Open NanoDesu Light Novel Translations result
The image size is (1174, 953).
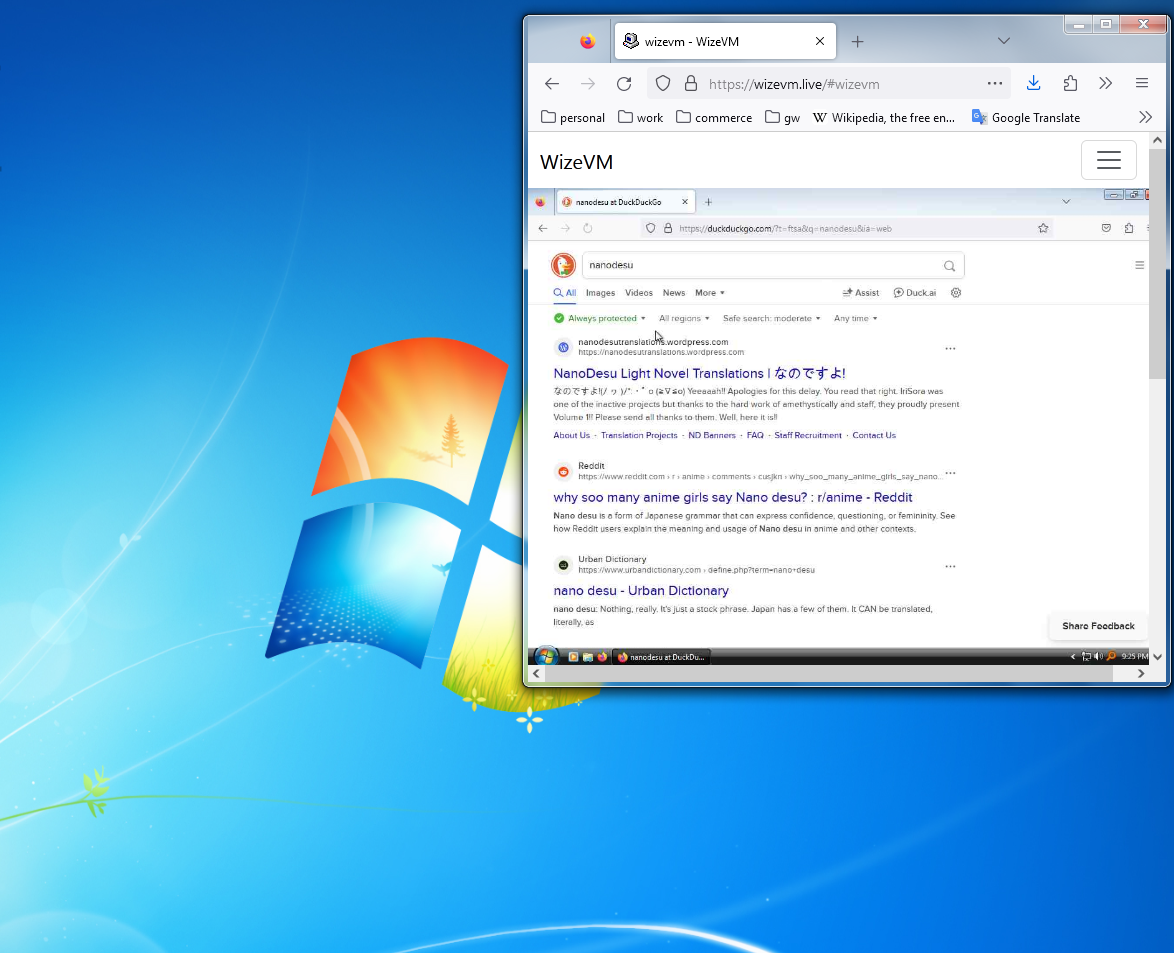click(699, 373)
